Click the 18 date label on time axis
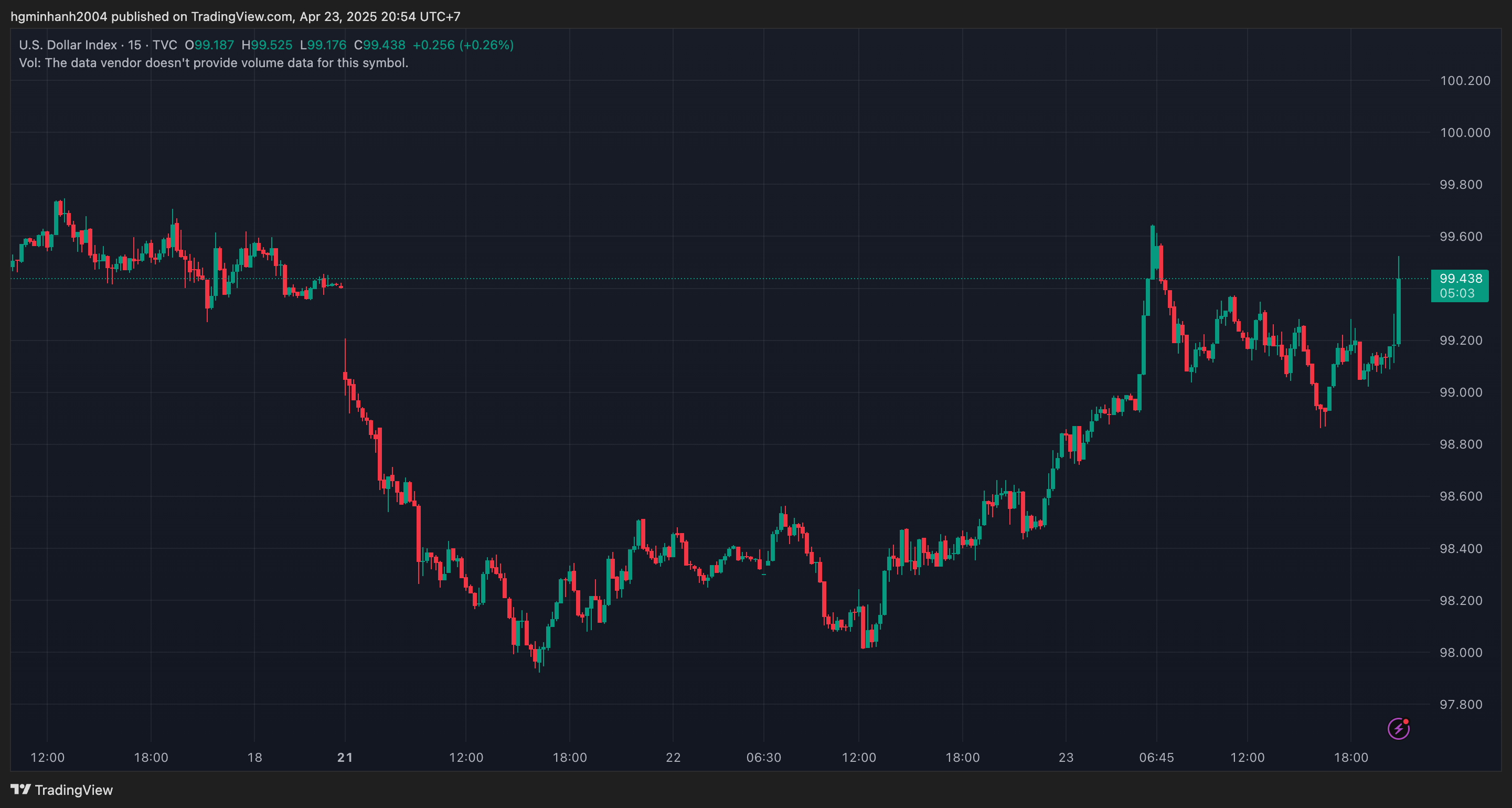Screen dimensions: 1512x808 tap(255, 758)
